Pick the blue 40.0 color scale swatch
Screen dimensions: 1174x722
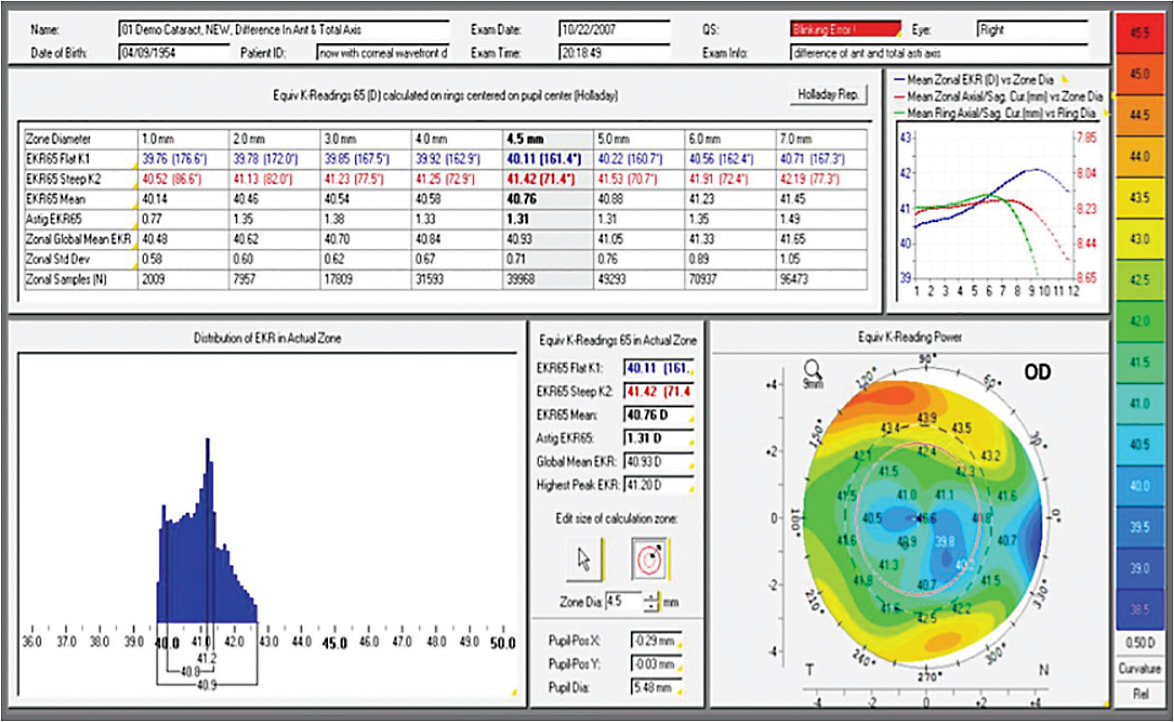(x=1138, y=484)
